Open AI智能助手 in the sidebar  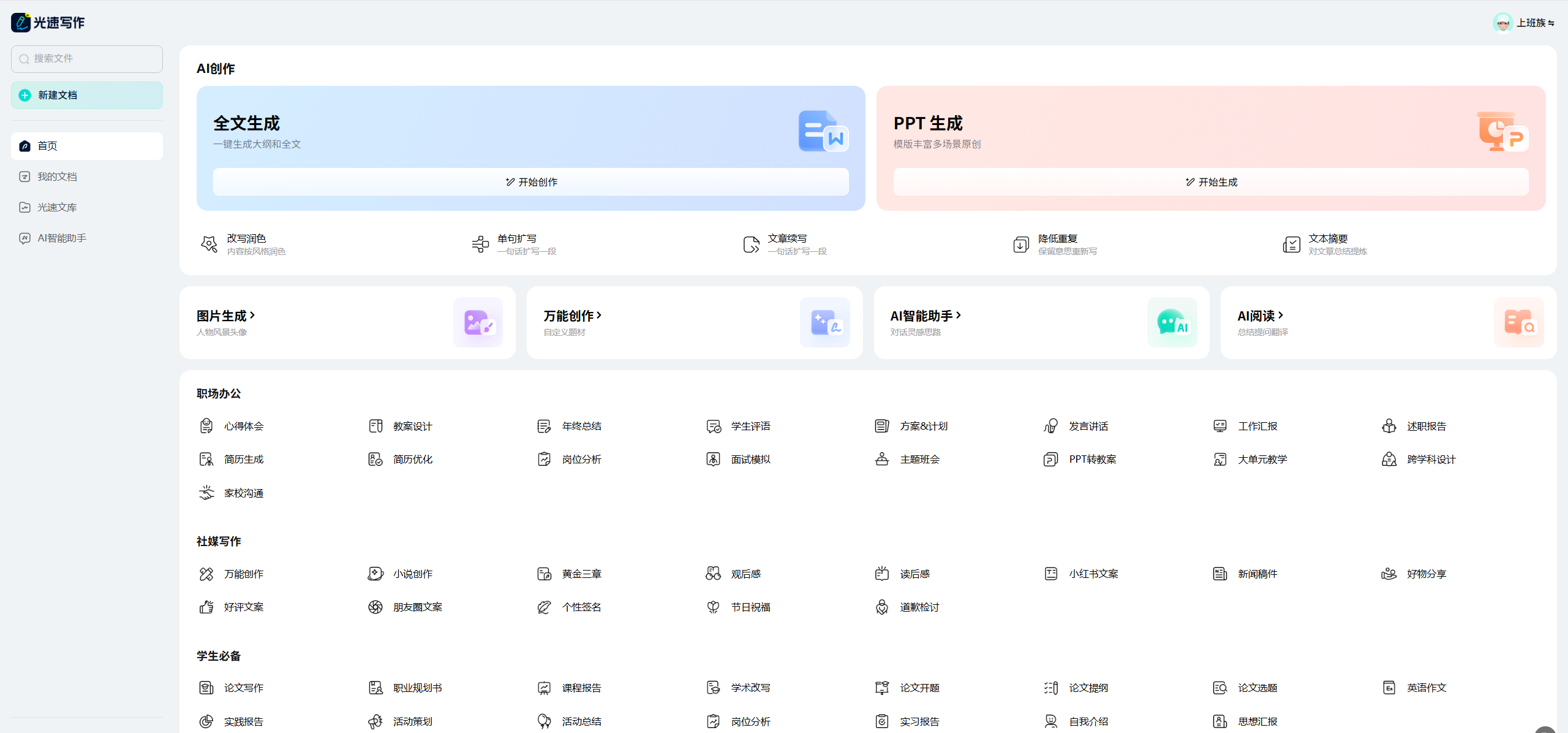[x=61, y=238]
